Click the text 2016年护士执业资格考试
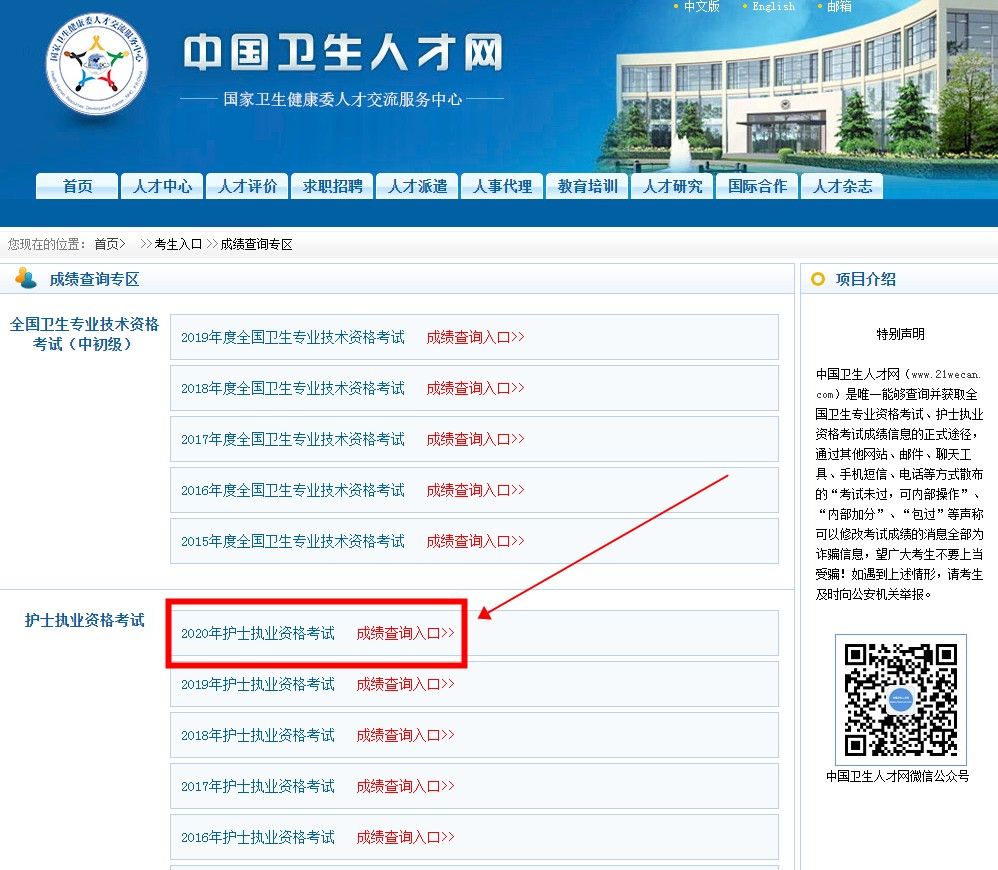 point(258,837)
